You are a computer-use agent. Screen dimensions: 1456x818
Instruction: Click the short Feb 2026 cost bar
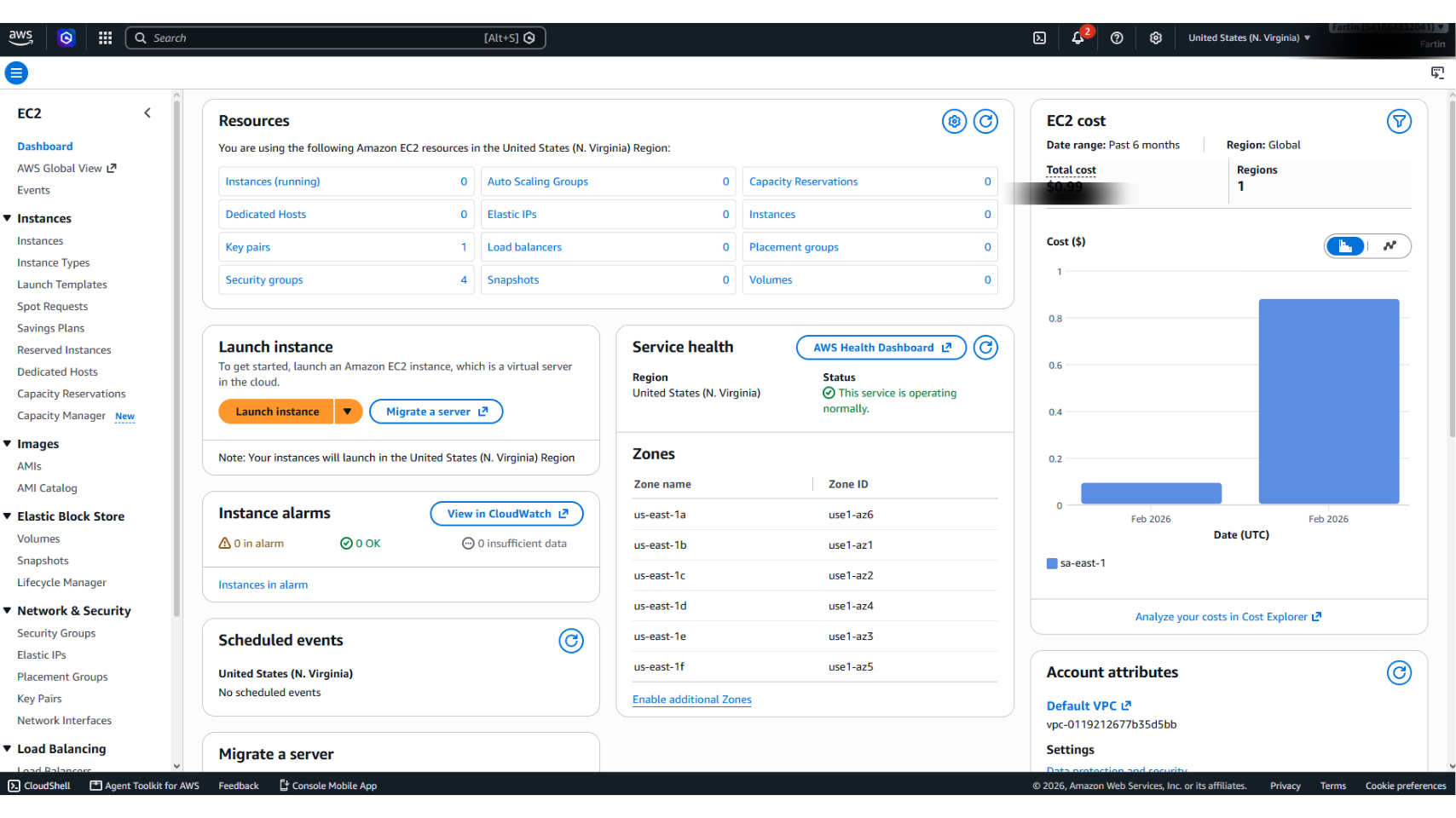pyautogui.click(x=1152, y=493)
